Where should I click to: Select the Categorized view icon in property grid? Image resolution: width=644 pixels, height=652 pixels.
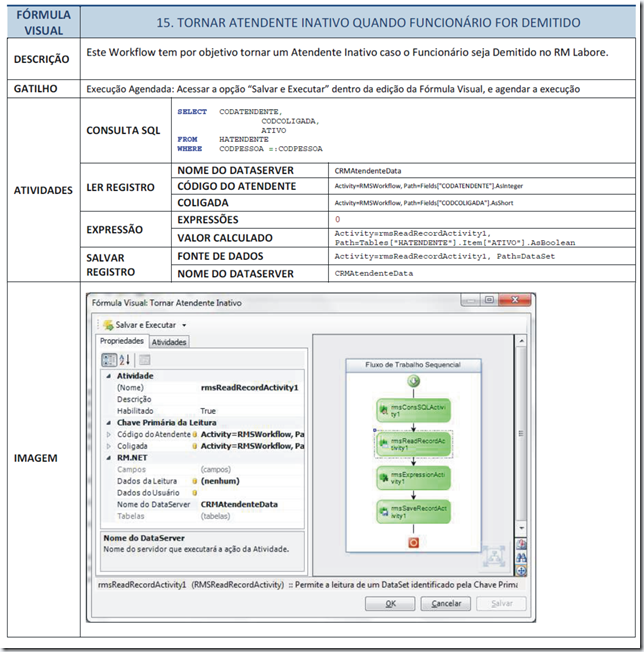pyautogui.click(x=109, y=360)
